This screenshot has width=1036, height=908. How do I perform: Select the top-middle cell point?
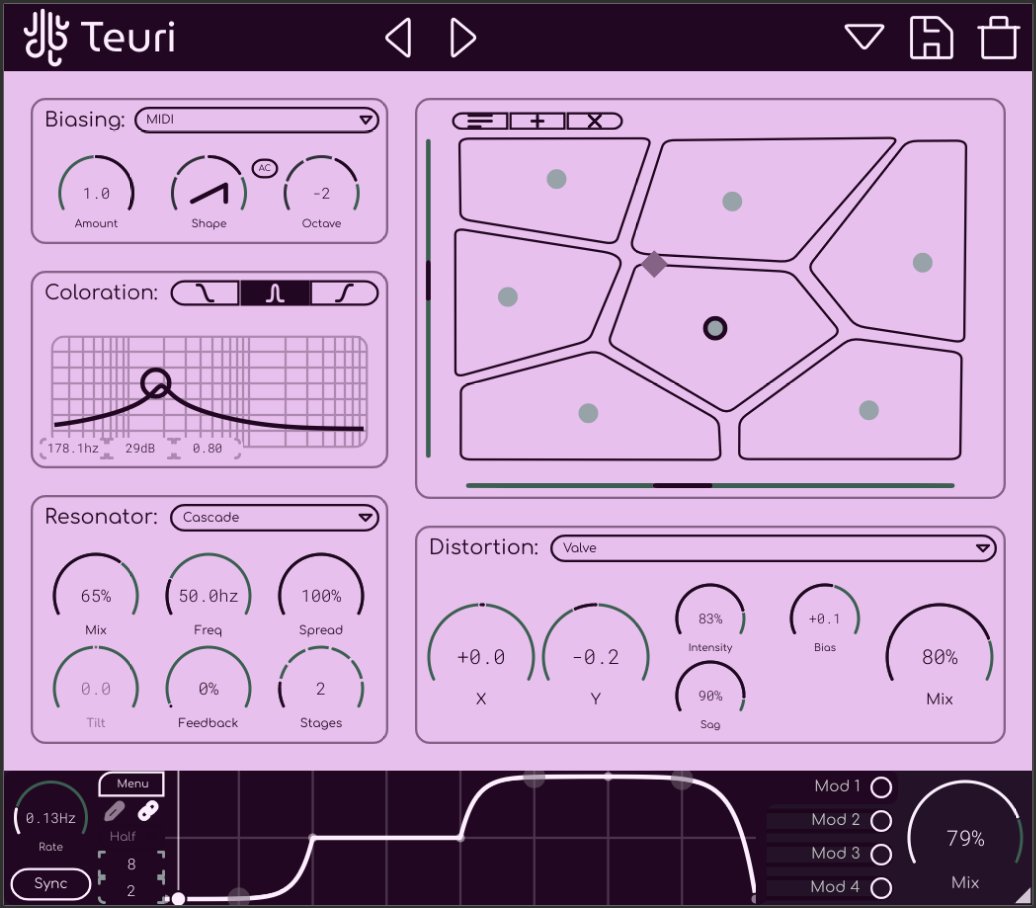[732, 202]
